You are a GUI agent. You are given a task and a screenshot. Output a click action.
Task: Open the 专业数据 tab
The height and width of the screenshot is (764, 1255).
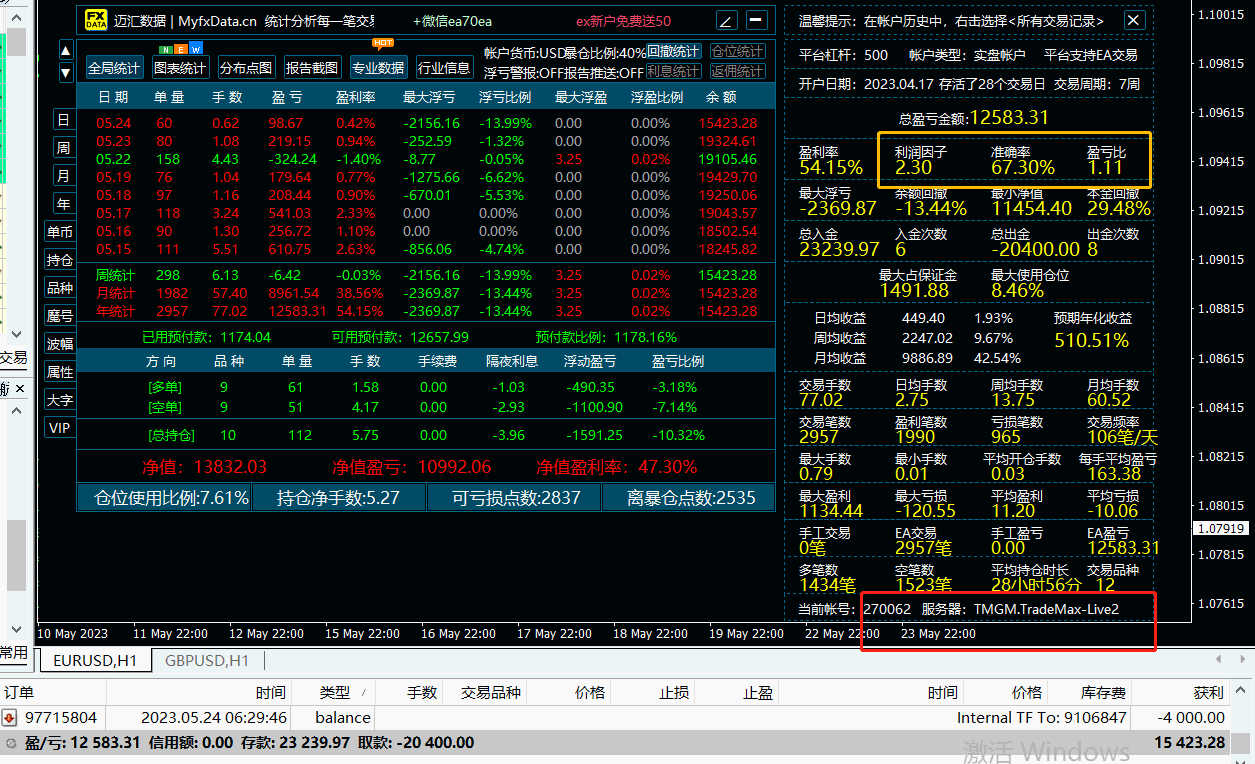[x=378, y=68]
